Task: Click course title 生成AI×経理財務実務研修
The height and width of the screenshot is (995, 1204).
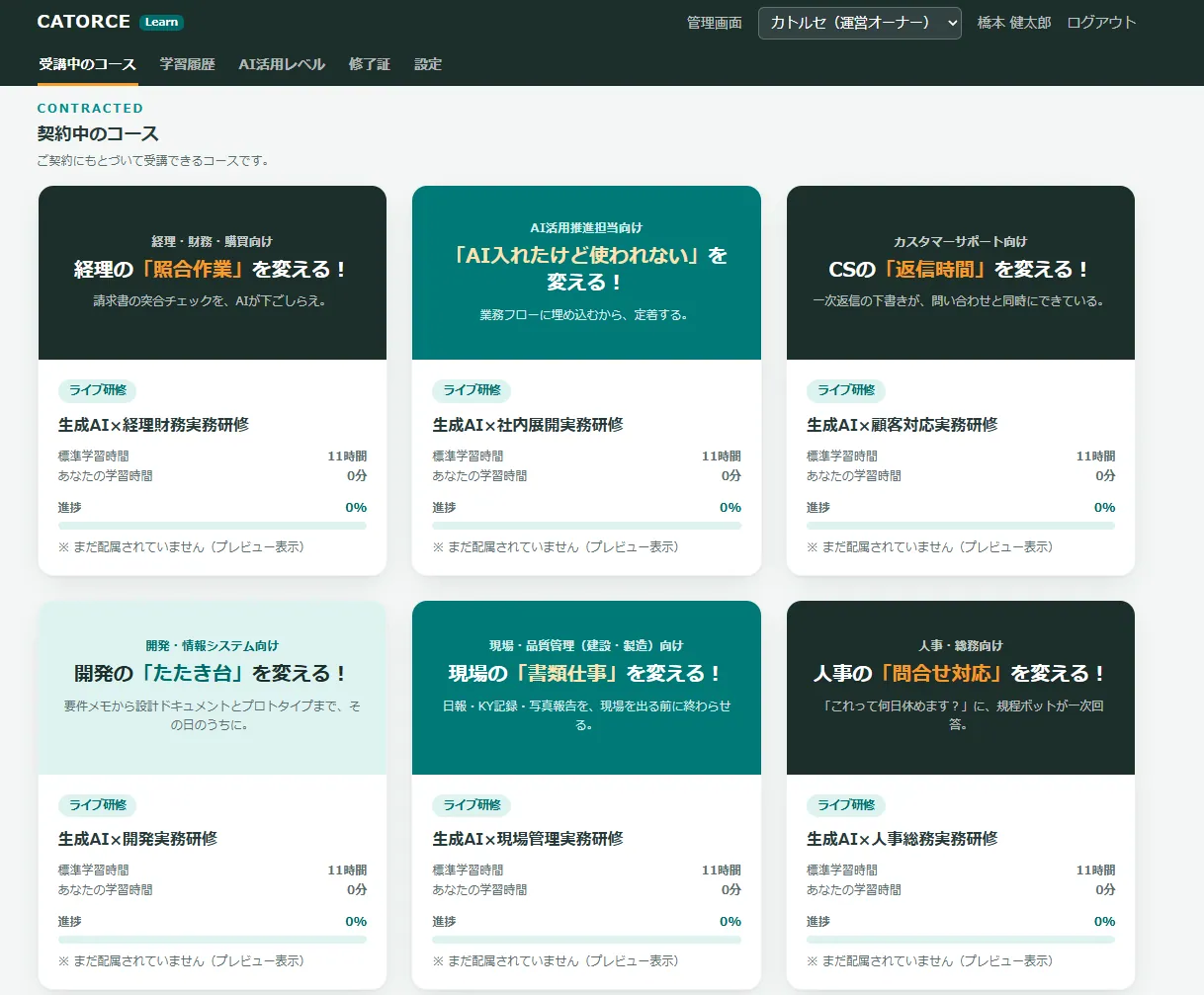Action: click(x=153, y=425)
